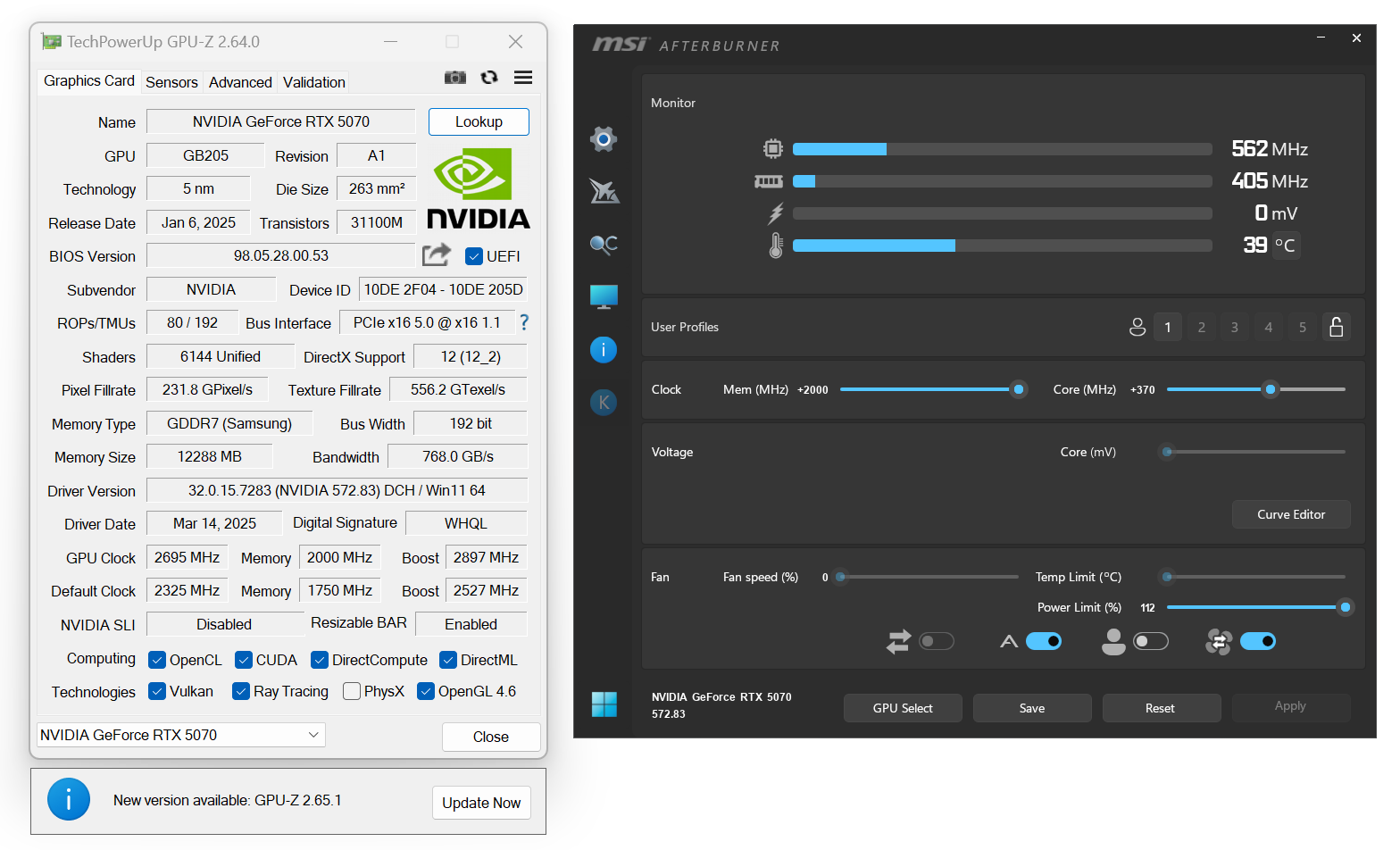Viewport: 1400px width, 850px height.
Task: Enable the user-defined fan toggle
Action: 1150,641
